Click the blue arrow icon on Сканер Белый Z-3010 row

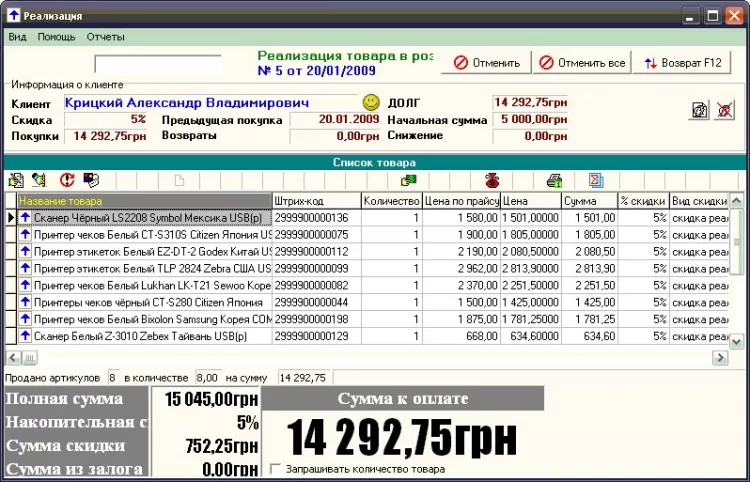(25, 336)
